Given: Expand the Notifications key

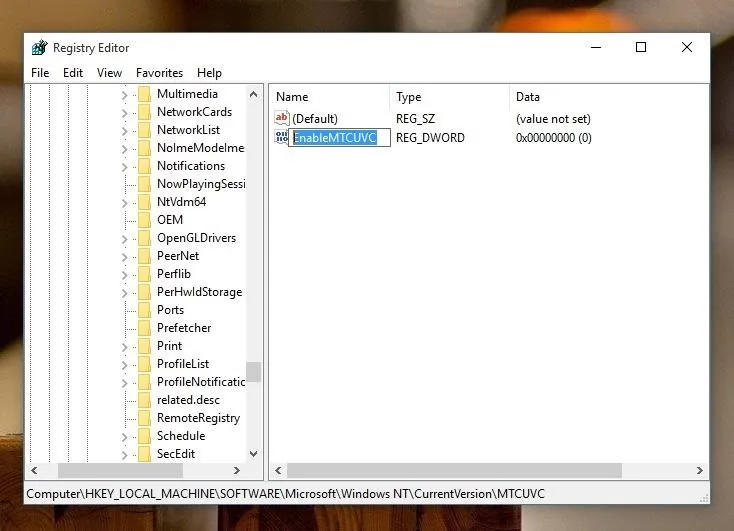Looking at the screenshot, I should pyautogui.click(x=124, y=167).
